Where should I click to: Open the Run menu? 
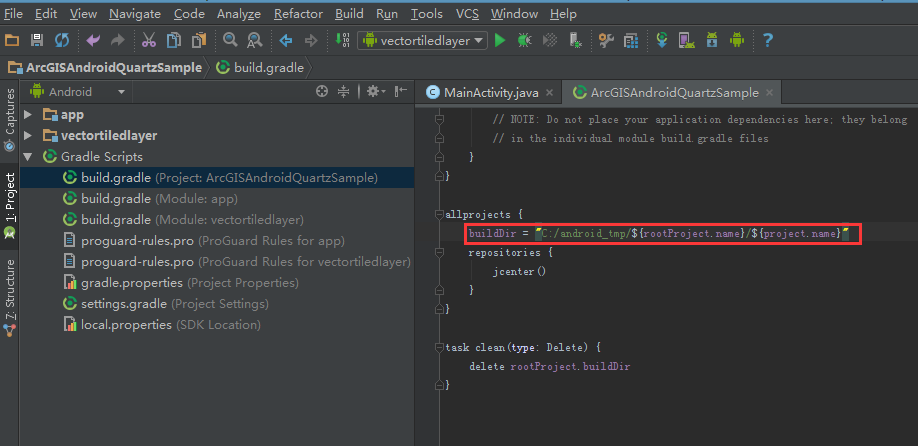(x=387, y=13)
